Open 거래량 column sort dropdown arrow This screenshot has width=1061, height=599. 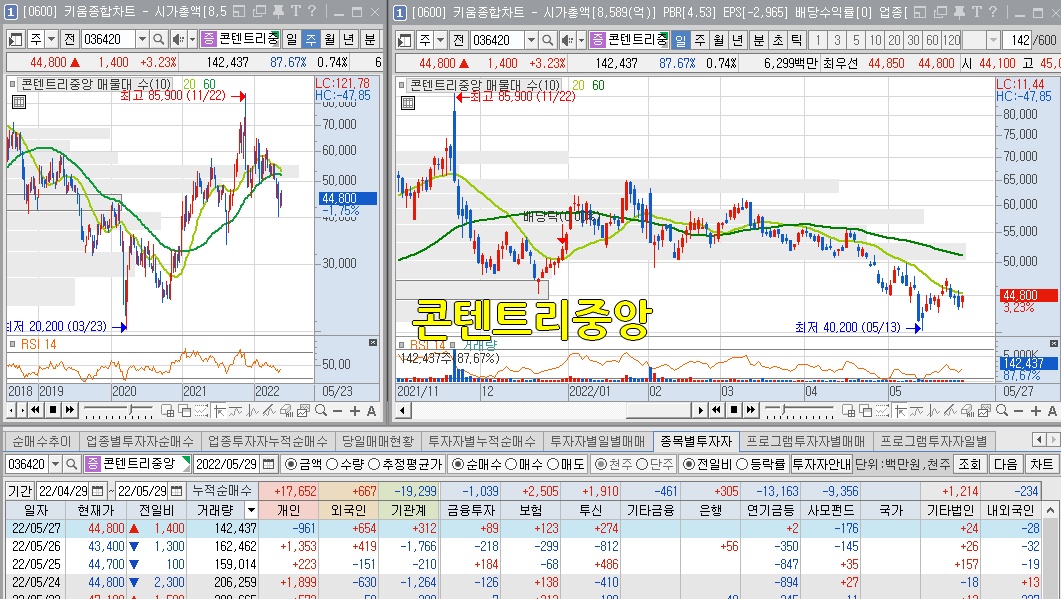click(250, 510)
